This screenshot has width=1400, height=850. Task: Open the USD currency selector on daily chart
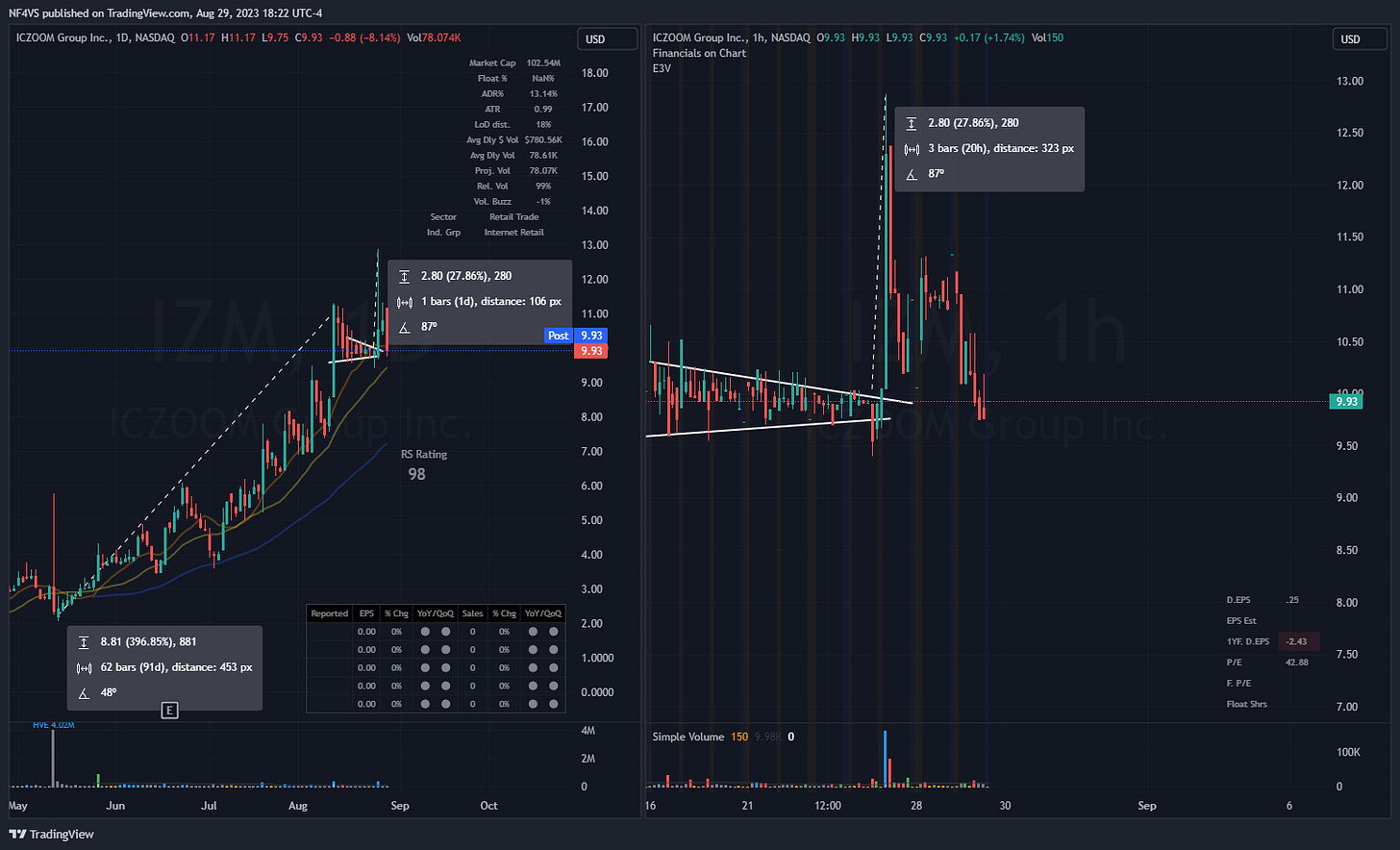607,38
